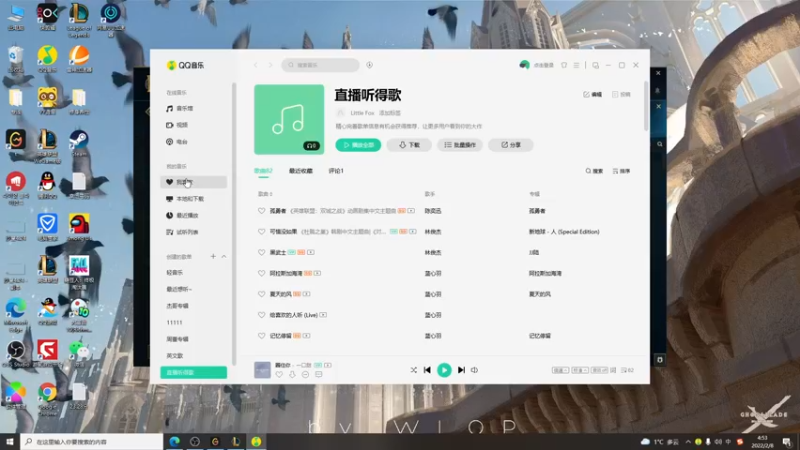Click the now-playing album cover thumbnail
Screen dimensions: 800x450
(262, 370)
